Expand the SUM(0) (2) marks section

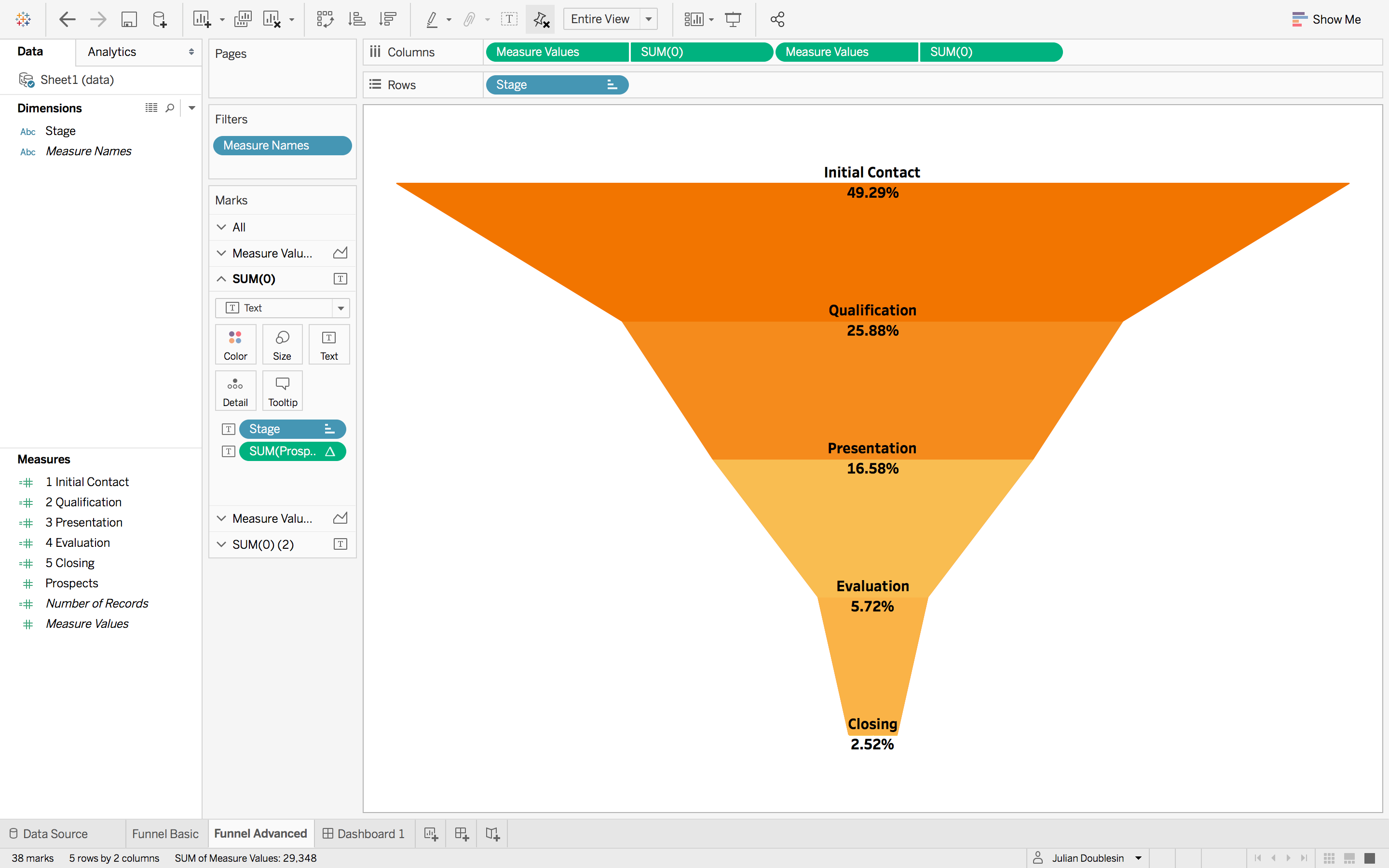click(x=221, y=544)
